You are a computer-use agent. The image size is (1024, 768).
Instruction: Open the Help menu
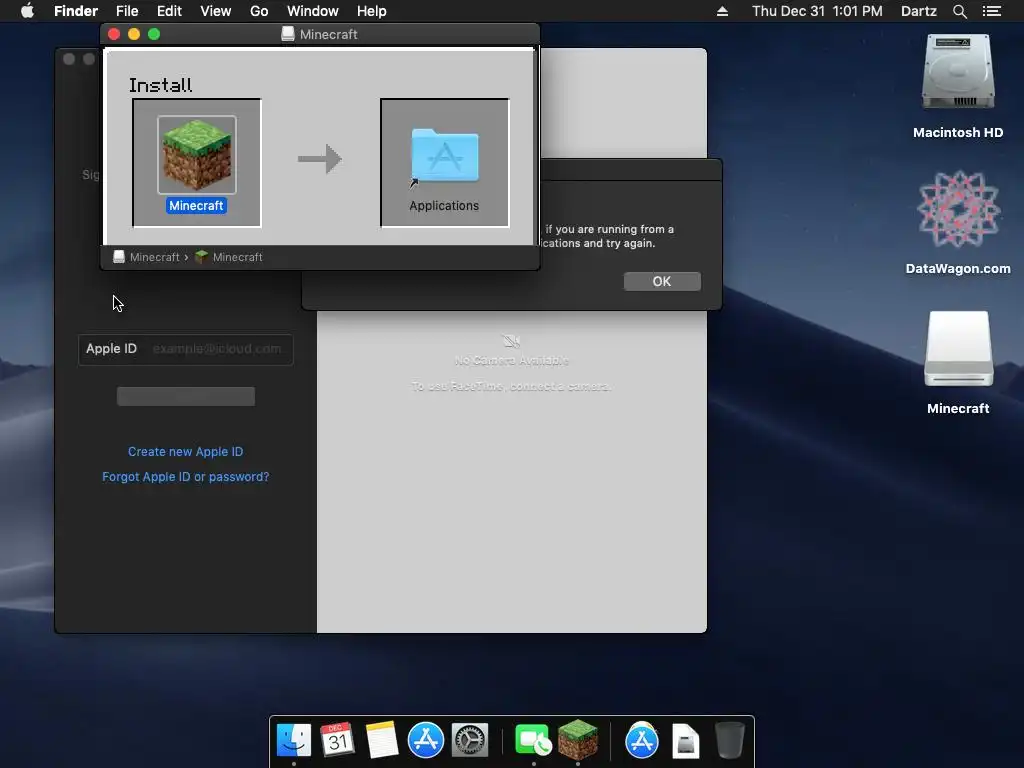click(x=372, y=11)
